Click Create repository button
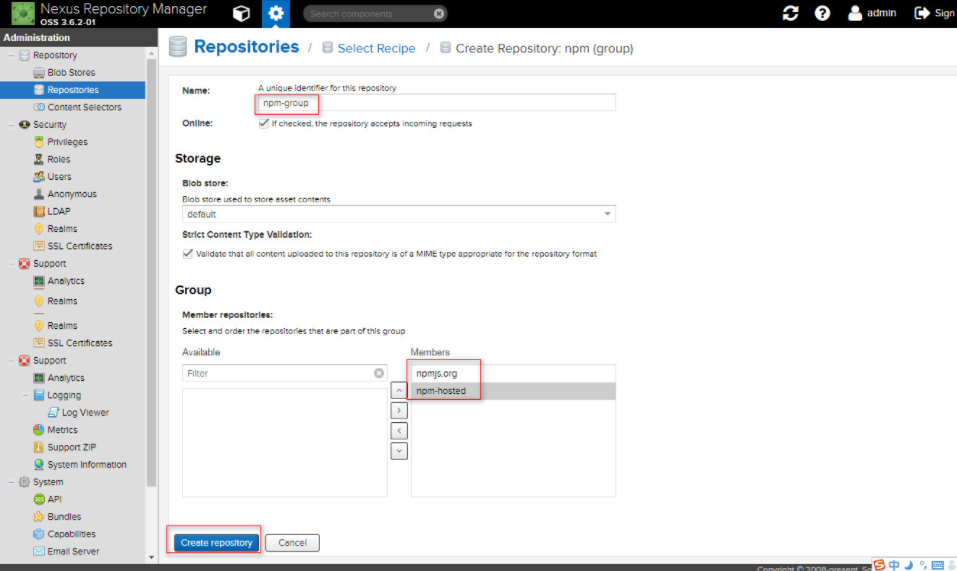 point(216,542)
